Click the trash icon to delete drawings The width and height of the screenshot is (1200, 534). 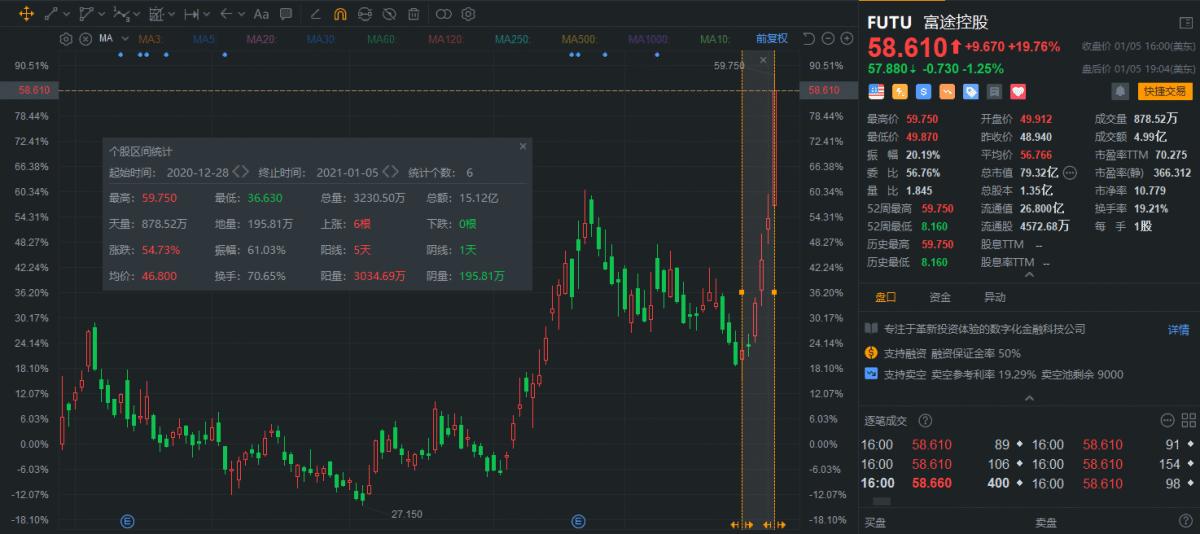pos(414,14)
